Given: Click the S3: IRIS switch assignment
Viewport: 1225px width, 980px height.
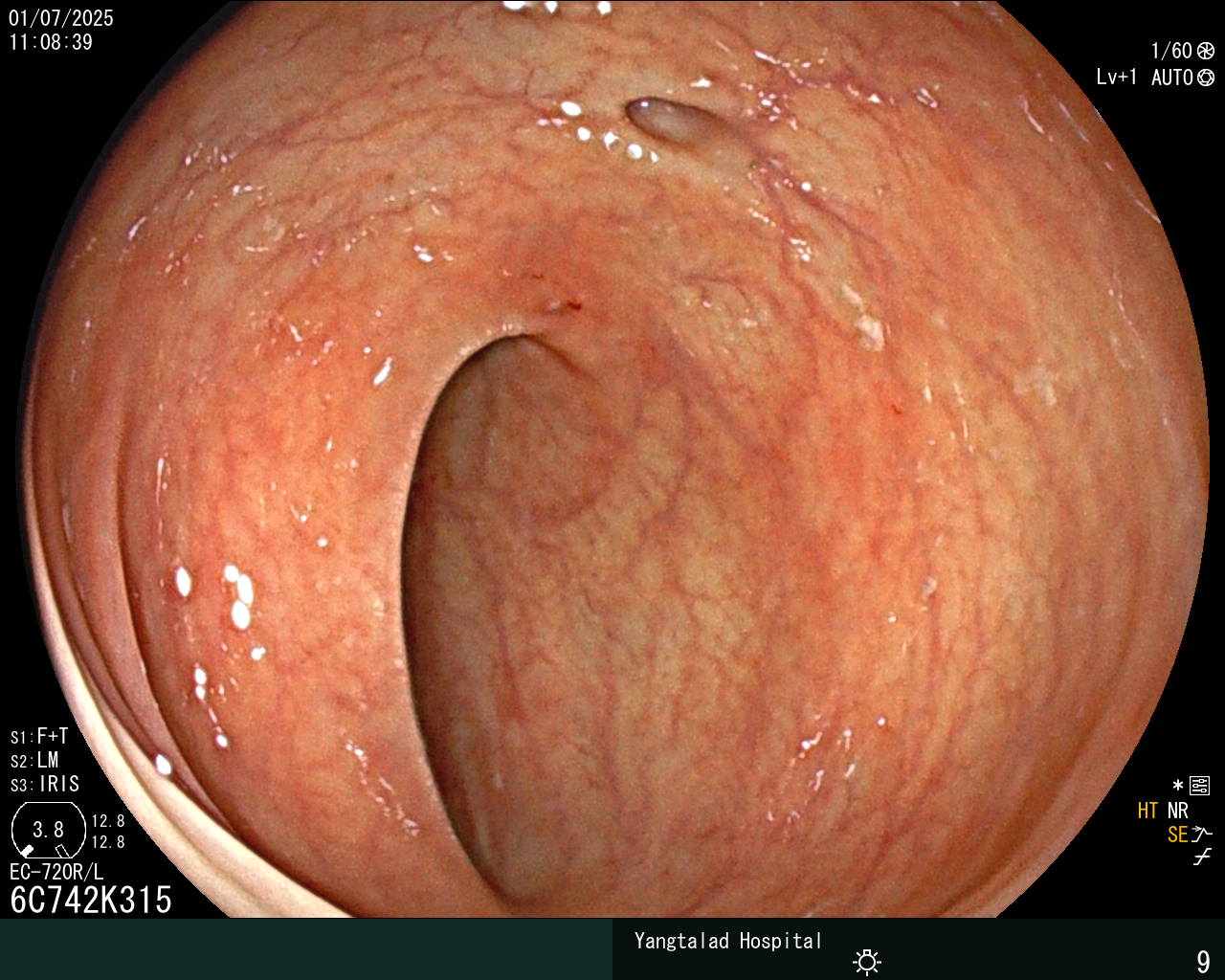Looking at the screenshot, I should click(45, 785).
